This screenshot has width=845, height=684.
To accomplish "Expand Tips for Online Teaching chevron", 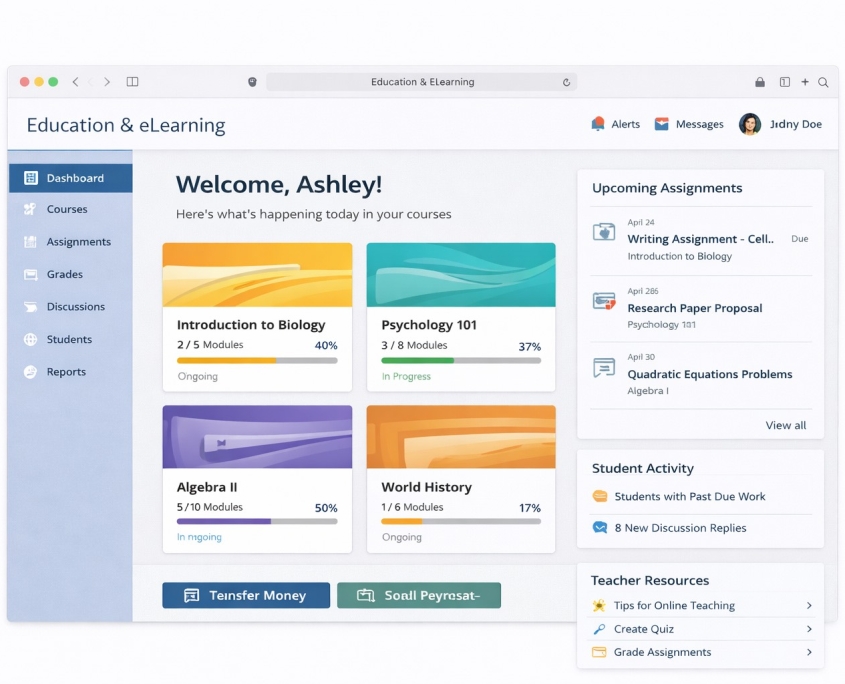I will click(x=809, y=606).
